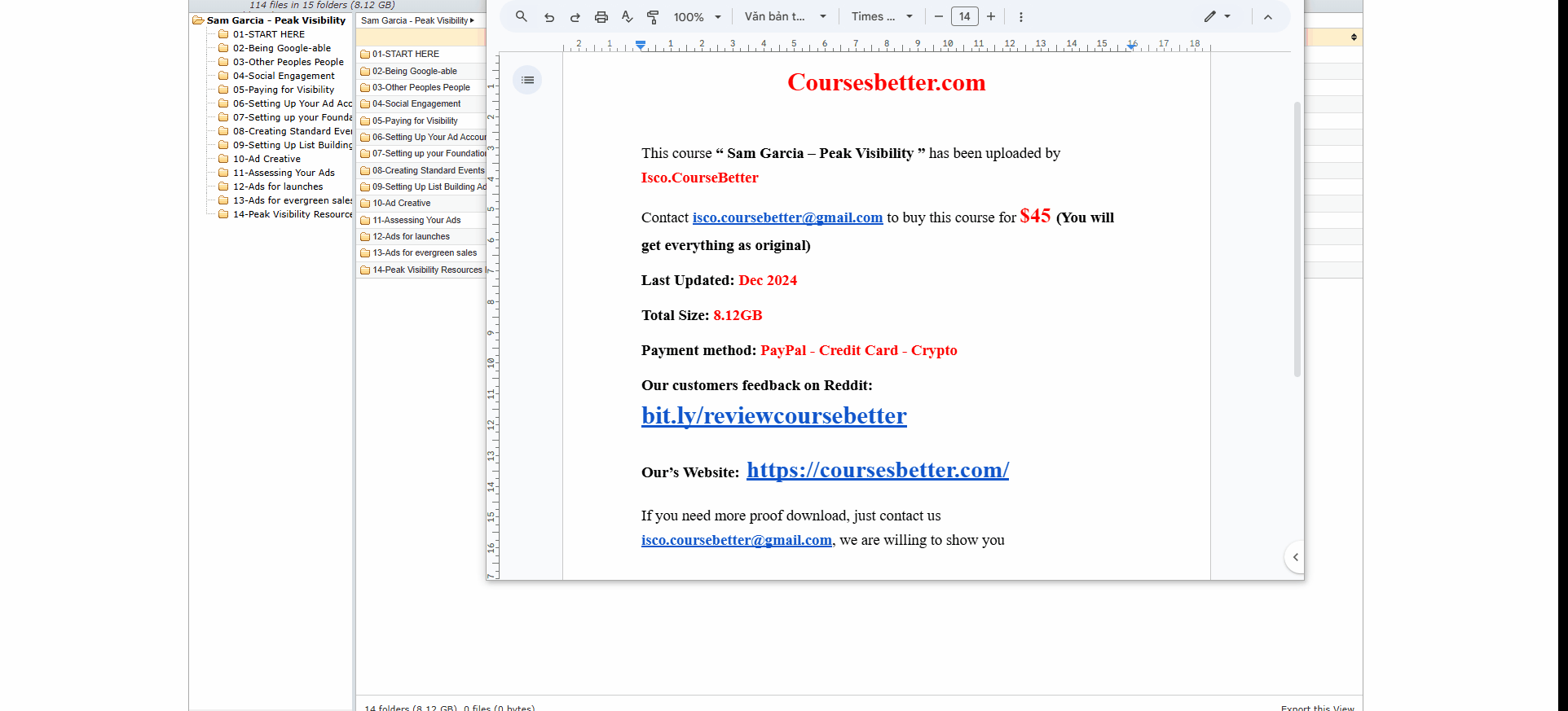Screen dimensions: 1568x711
Task: Open the 100% zoom dropdown
Action: click(698, 17)
